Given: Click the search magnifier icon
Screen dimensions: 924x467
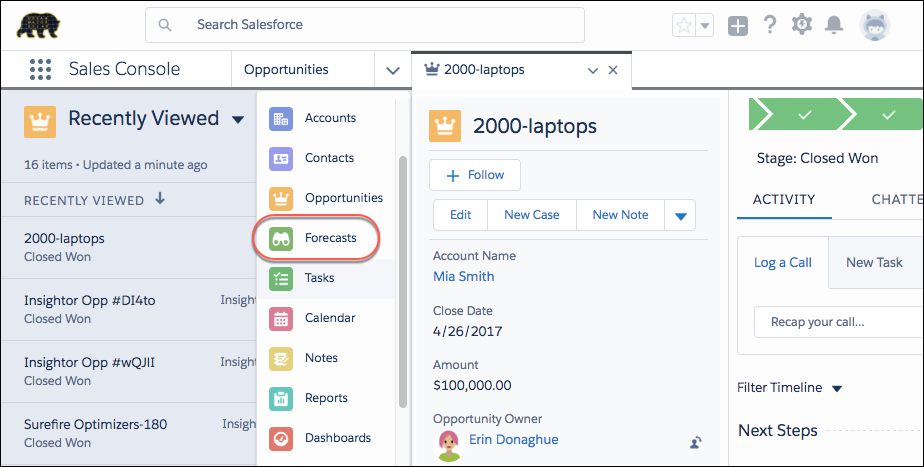Looking at the screenshot, I should 165,25.
